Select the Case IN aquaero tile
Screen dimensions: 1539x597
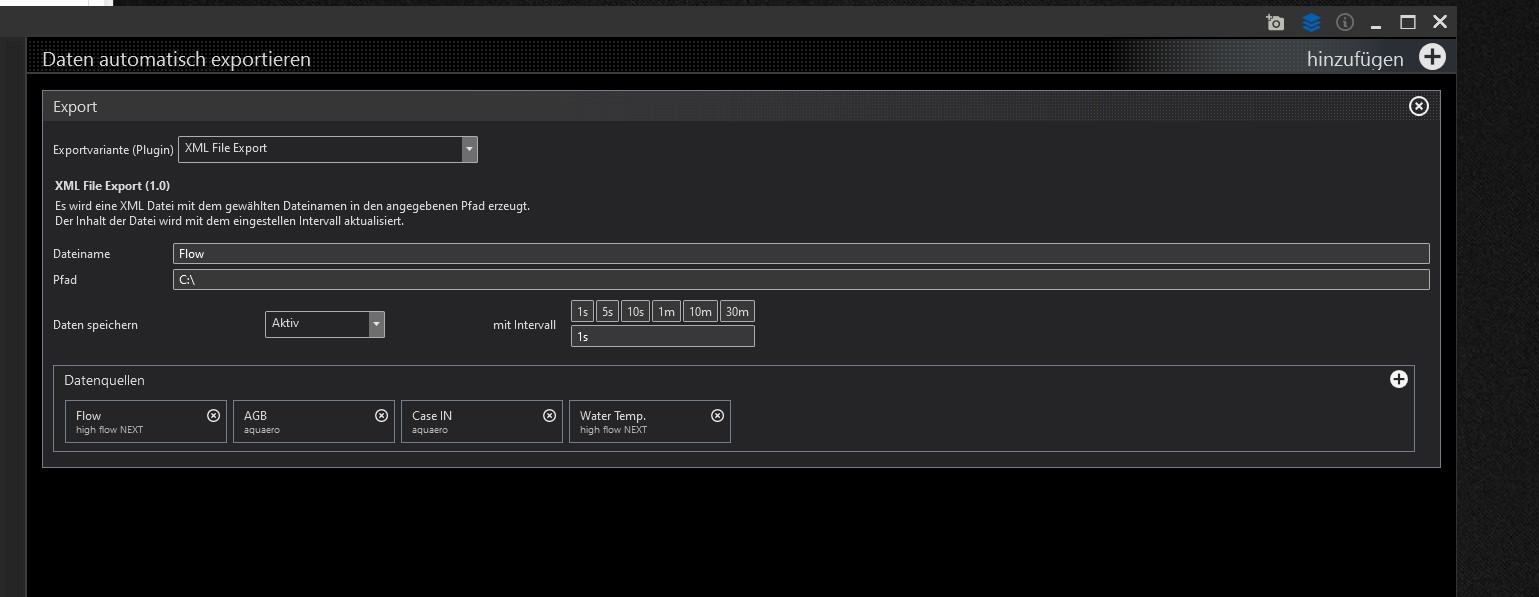(x=482, y=421)
